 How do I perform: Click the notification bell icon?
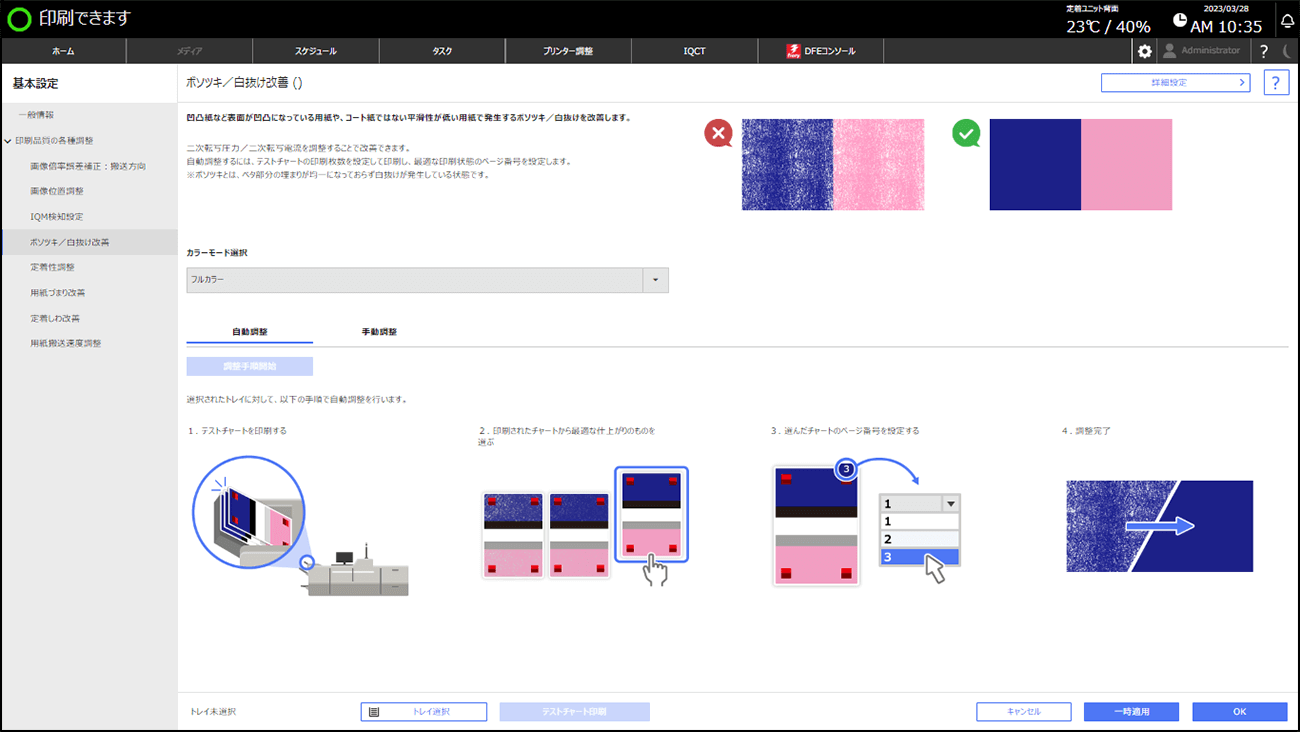coord(1287,18)
